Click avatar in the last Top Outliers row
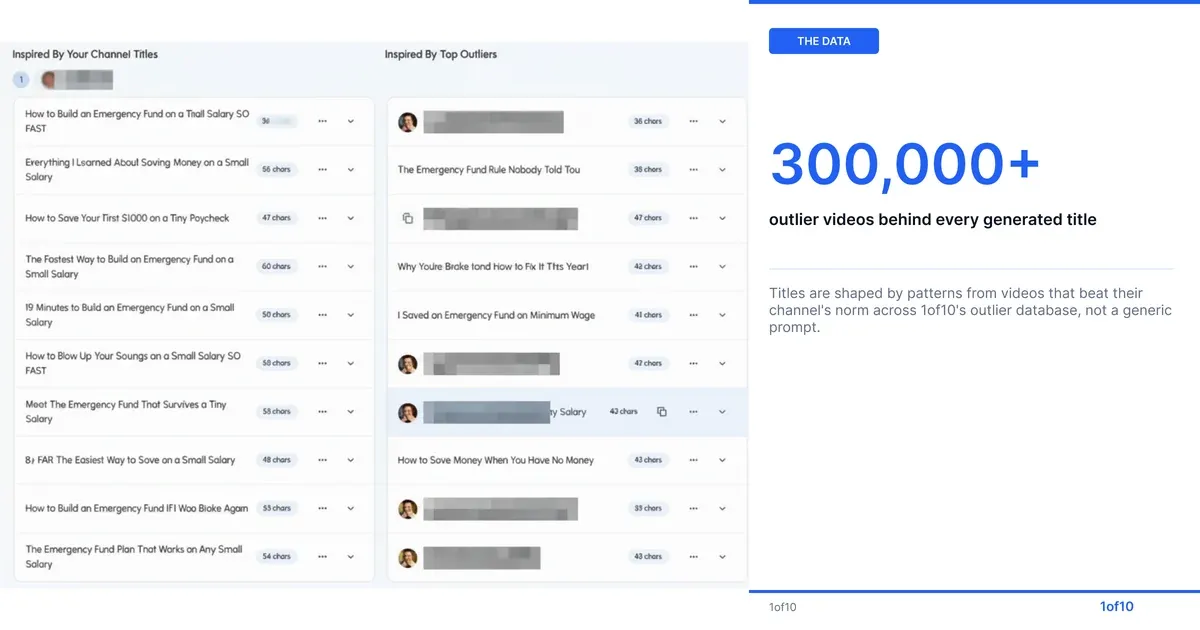1200x630 pixels. 407,557
